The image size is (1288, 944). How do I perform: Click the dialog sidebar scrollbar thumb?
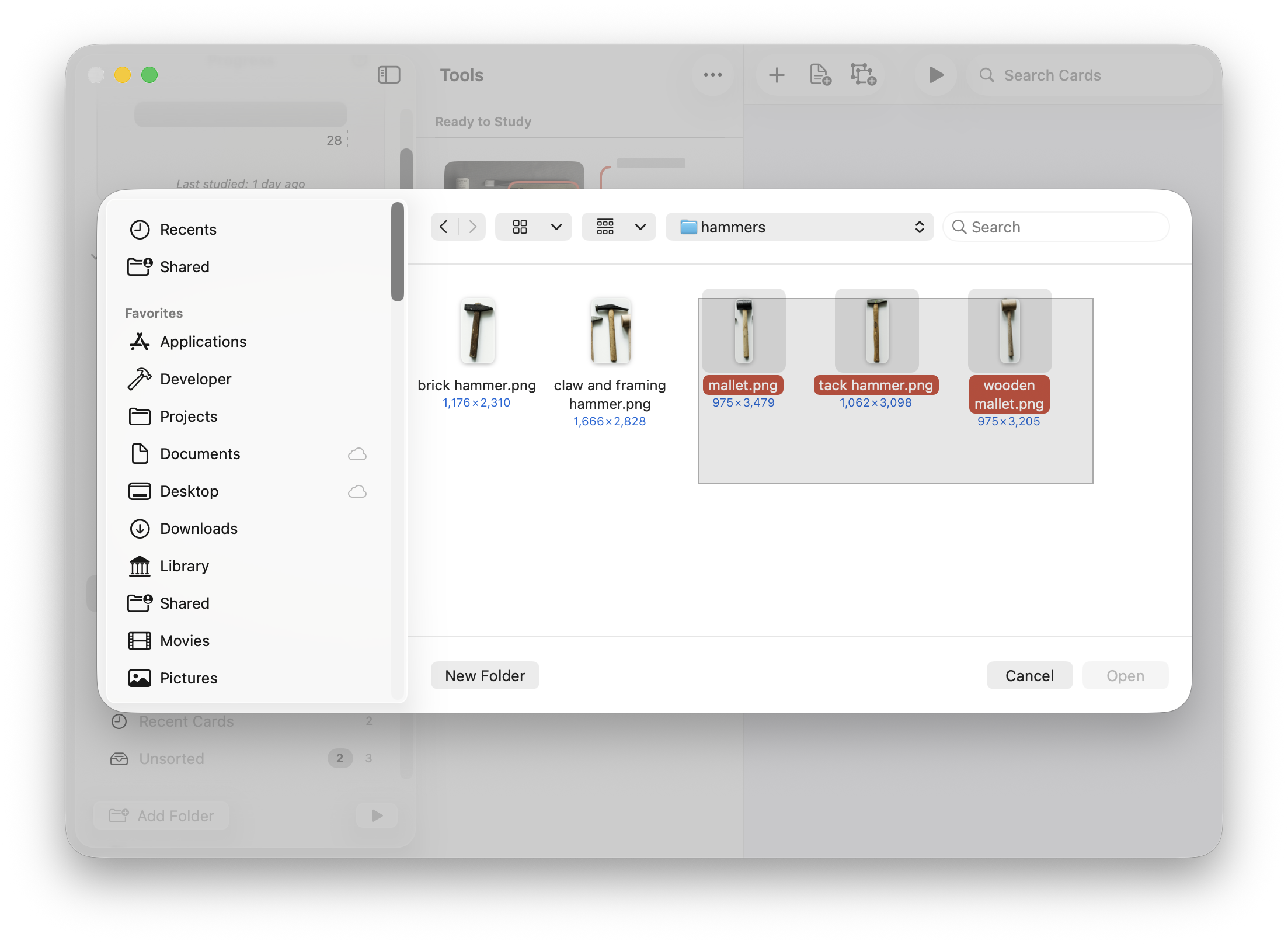[398, 251]
